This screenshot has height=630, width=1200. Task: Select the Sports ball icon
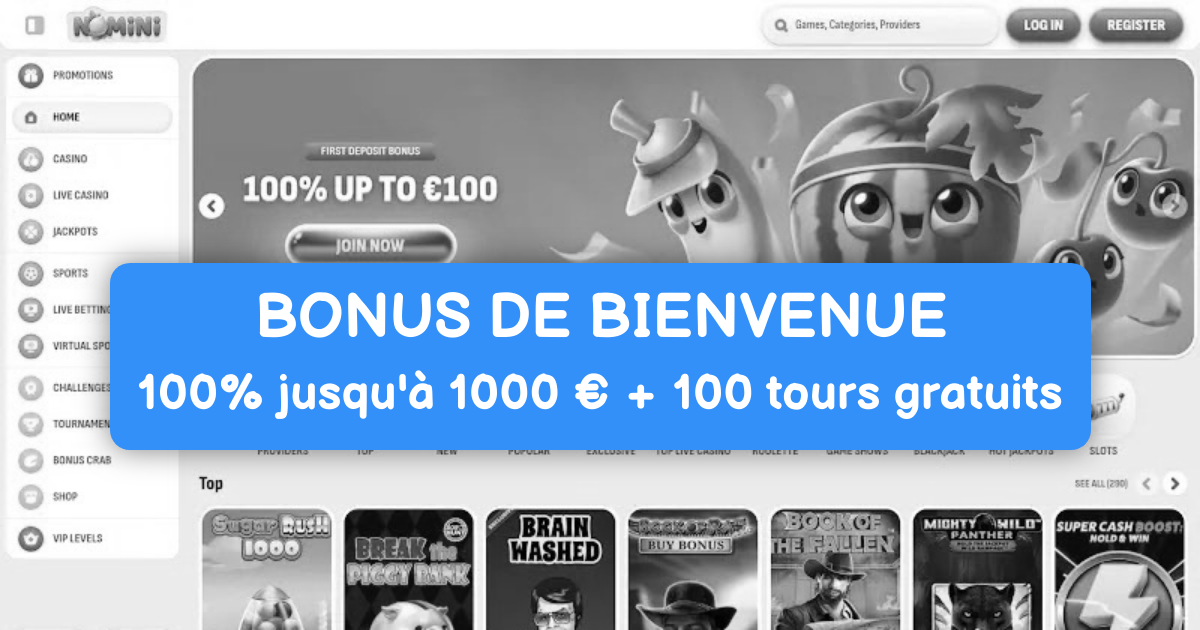31,273
